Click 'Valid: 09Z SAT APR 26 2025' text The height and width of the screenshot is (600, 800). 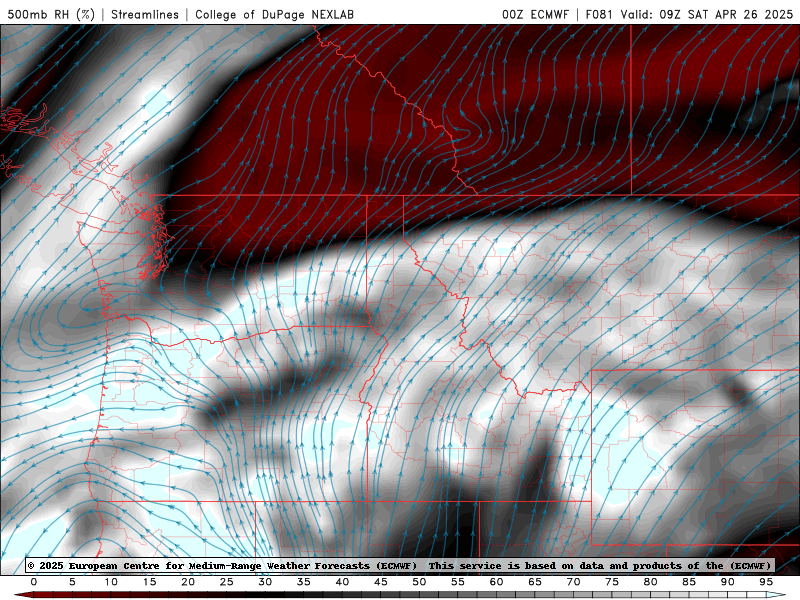coord(707,14)
